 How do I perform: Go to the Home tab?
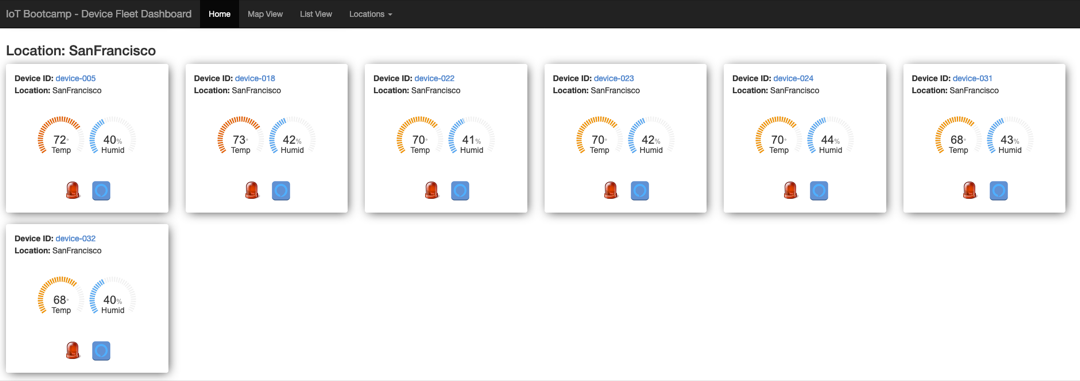(x=220, y=14)
